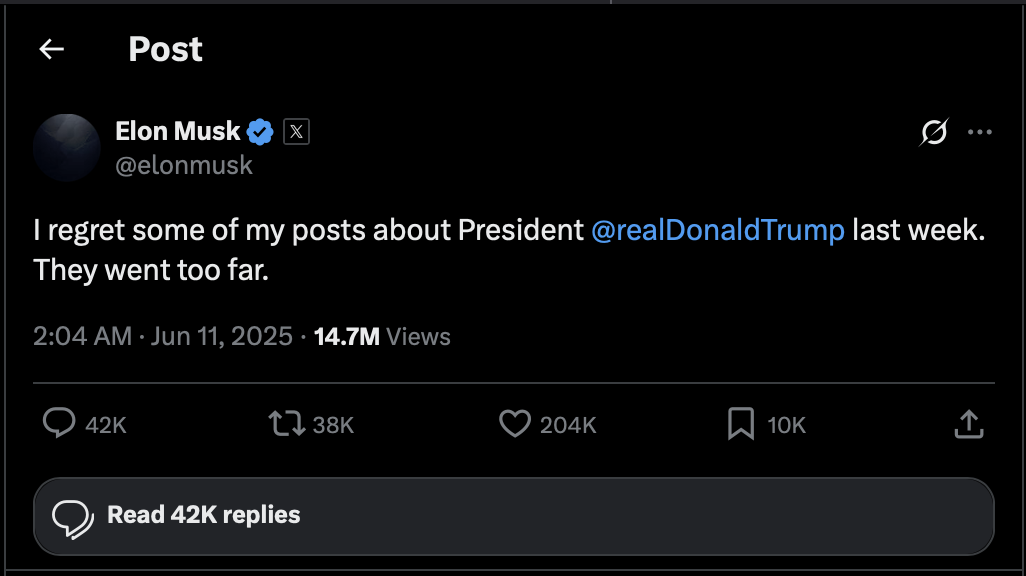
Task: Click the 38K repost count
Action: (x=333, y=425)
